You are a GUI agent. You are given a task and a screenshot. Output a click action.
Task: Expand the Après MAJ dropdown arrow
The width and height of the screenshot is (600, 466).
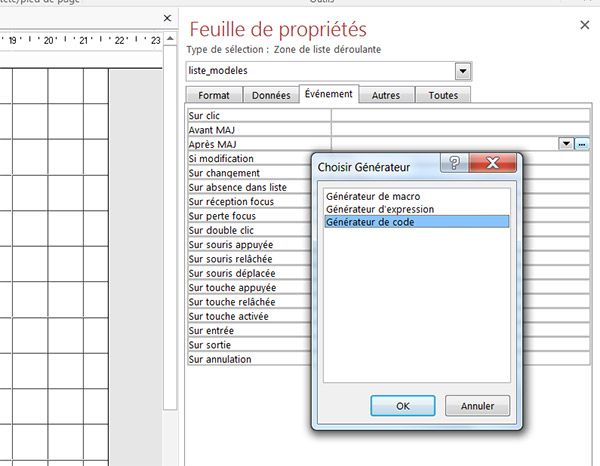pyautogui.click(x=566, y=144)
